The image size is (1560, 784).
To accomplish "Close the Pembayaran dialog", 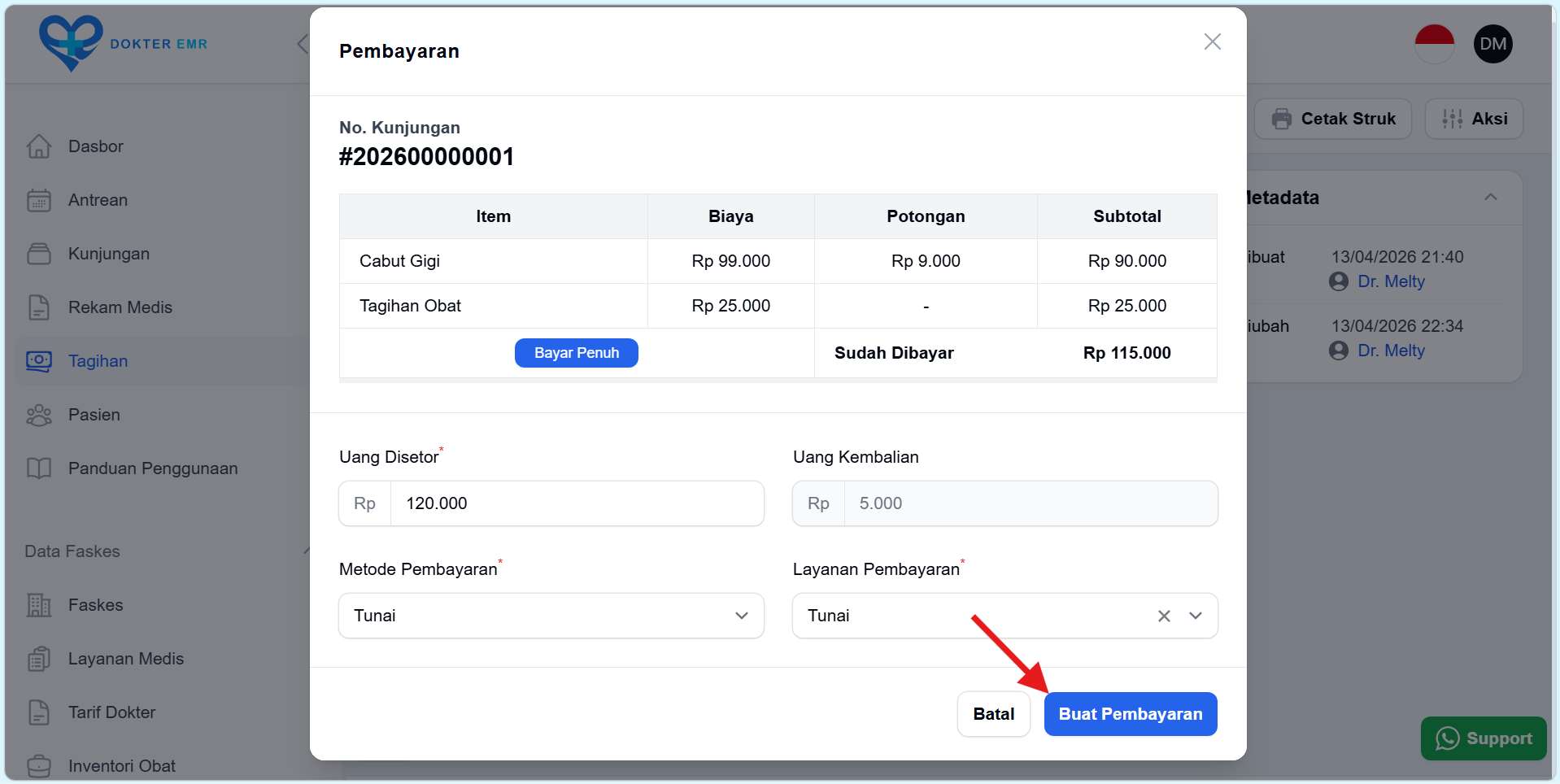I will click(x=1213, y=41).
